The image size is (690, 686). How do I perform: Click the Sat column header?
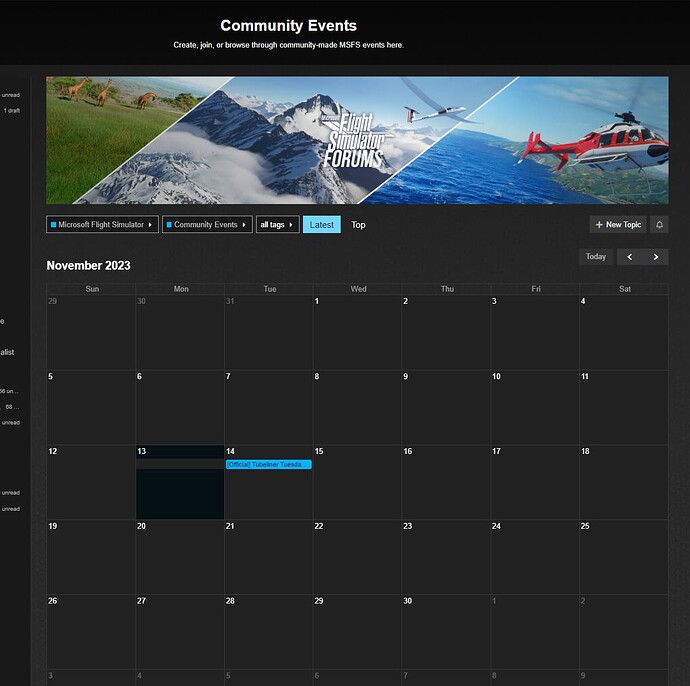point(624,289)
